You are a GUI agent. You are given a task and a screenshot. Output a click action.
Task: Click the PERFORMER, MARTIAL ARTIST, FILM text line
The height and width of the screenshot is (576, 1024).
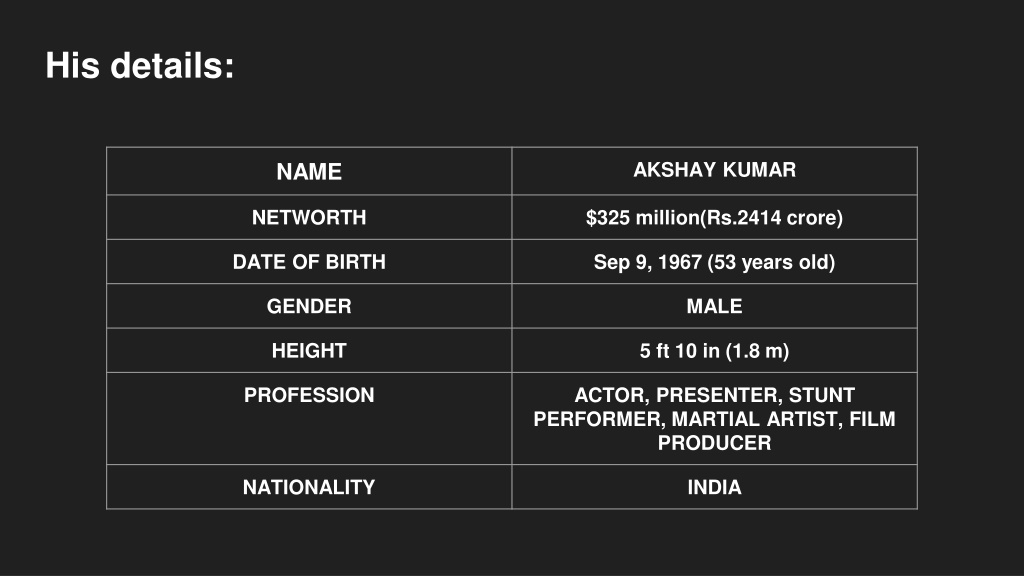coord(714,419)
